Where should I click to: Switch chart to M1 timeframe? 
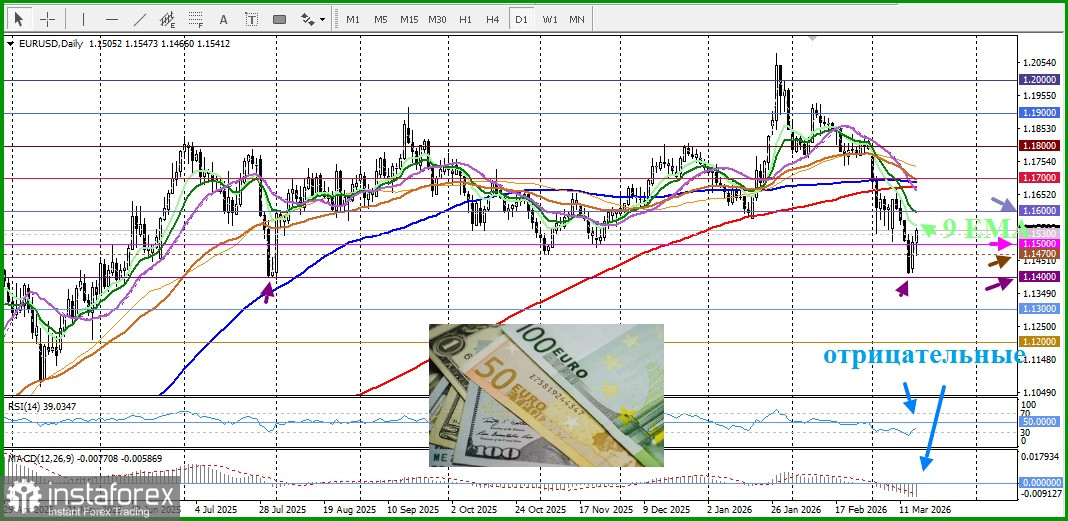pyautogui.click(x=353, y=19)
